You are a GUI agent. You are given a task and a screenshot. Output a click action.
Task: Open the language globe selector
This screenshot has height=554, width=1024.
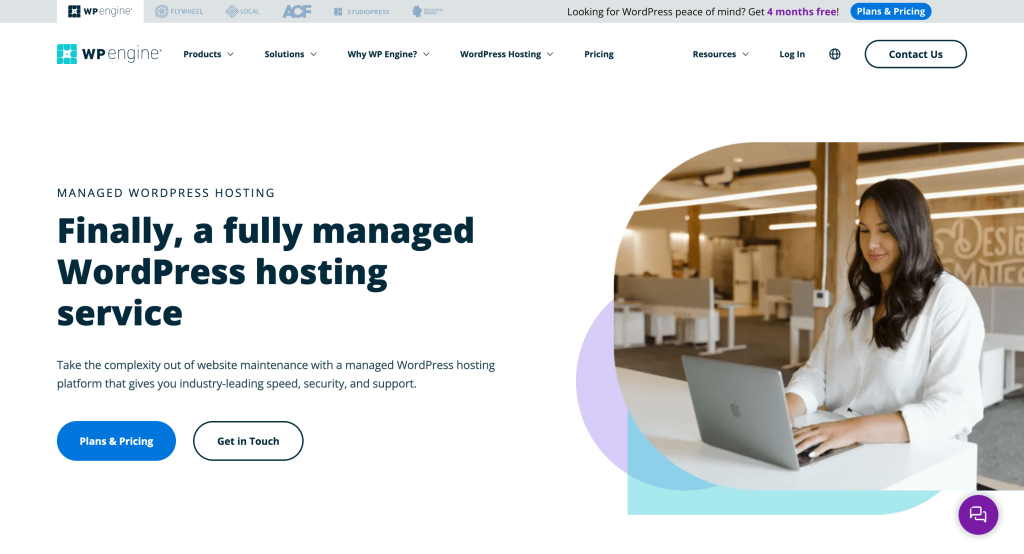click(x=835, y=54)
